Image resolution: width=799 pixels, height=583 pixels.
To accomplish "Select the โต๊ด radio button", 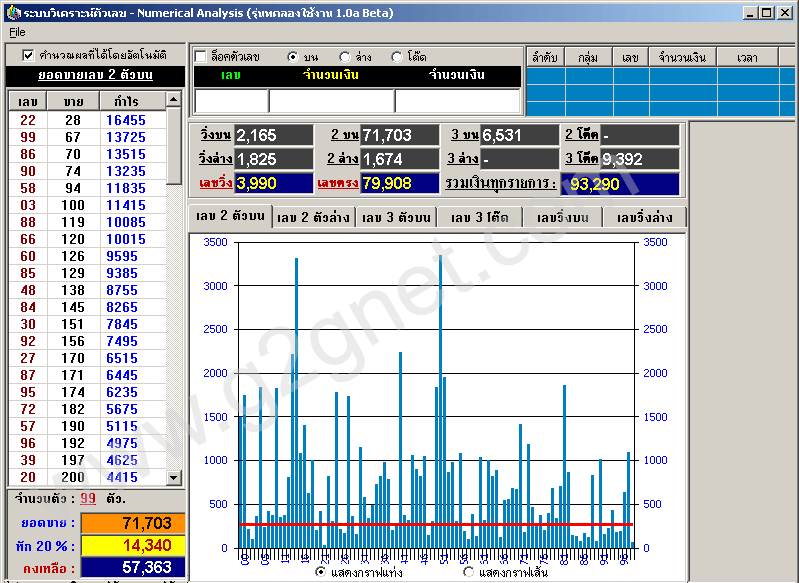I will (397, 57).
